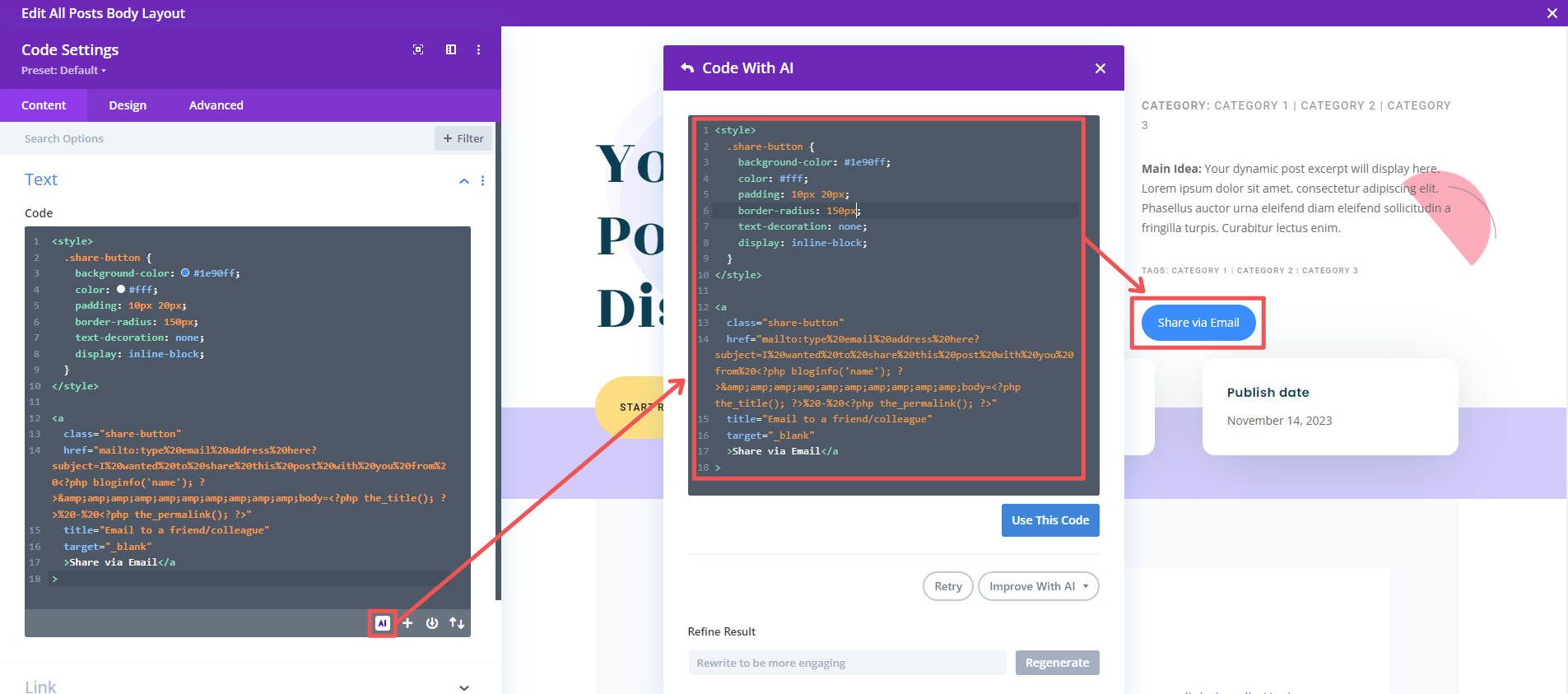Click the Refine Result input field
This screenshot has width=1568, height=694.
click(x=847, y=663)
